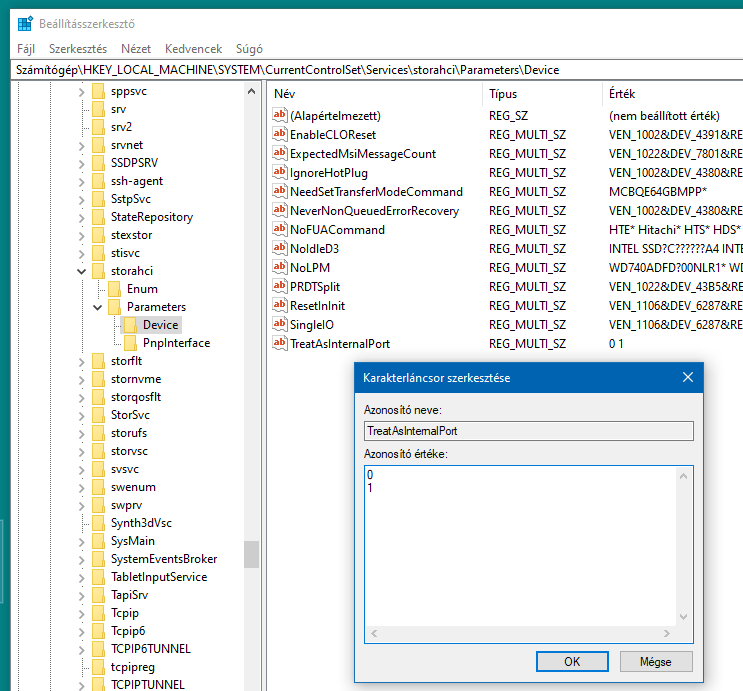Image resolution: width=743 pixels, height=691 pixels.
Task: Click the folder icon of SysMain key
Action: tap(99, 541)
